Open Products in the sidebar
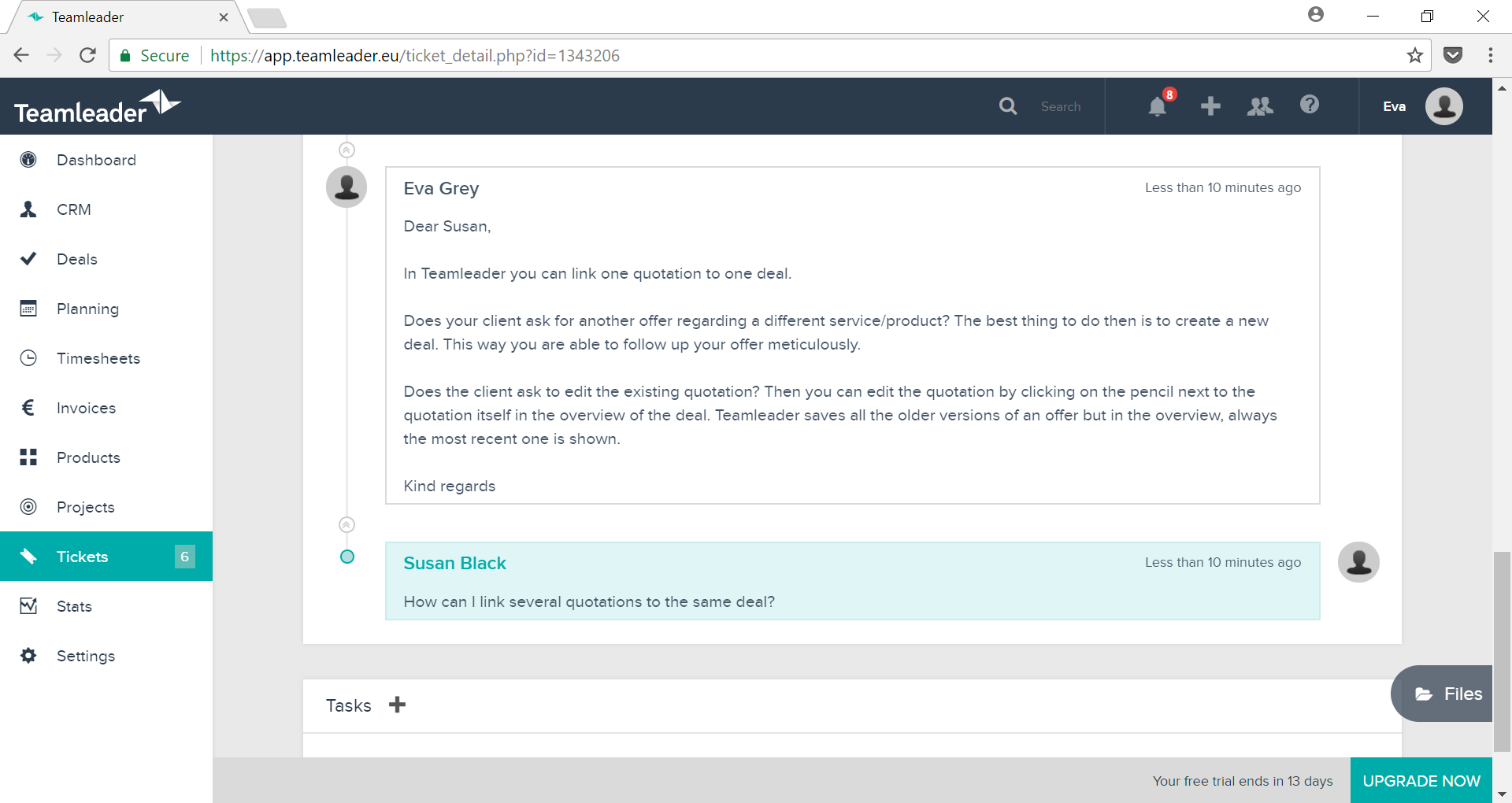The image size is (1512, 803). (106, 457)
